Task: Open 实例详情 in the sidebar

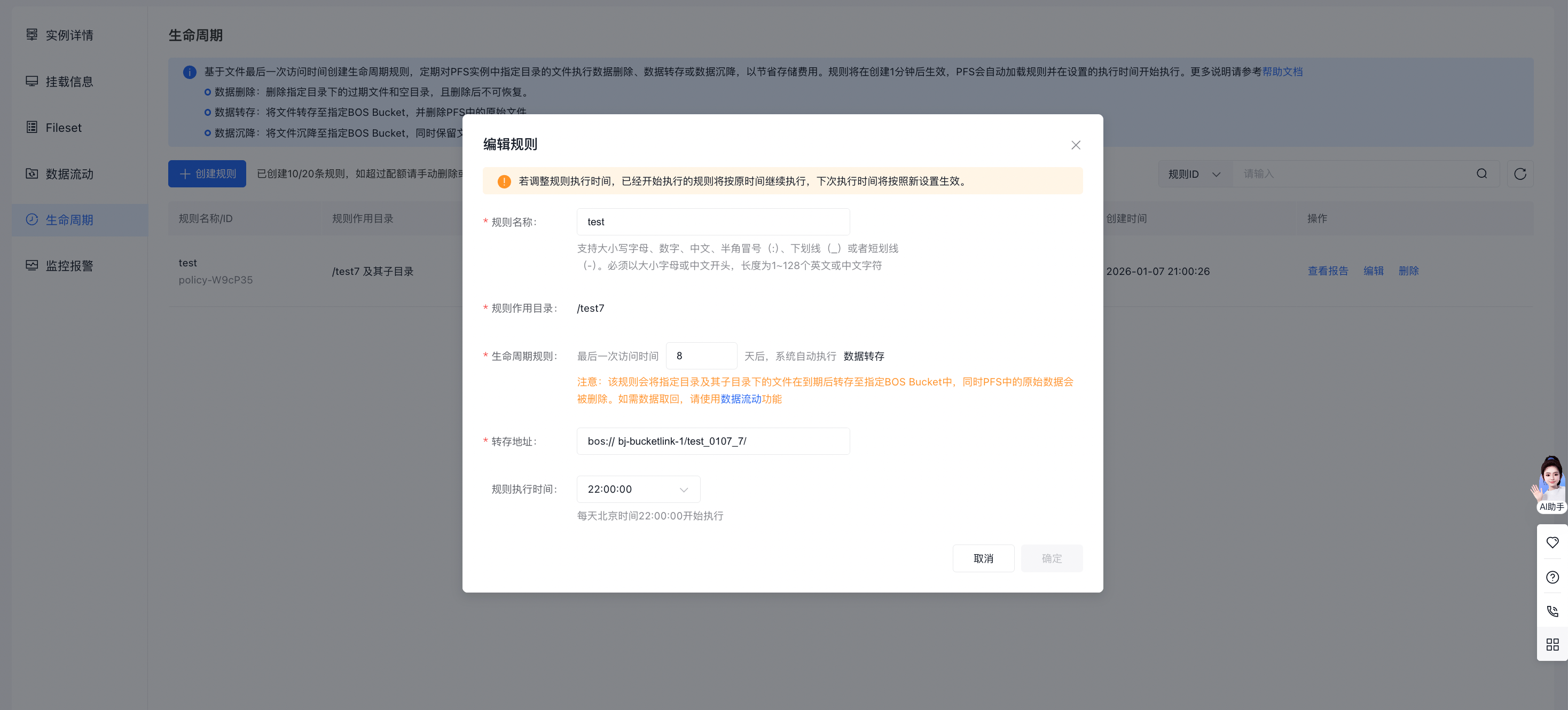Action: (x=69, y=35)
